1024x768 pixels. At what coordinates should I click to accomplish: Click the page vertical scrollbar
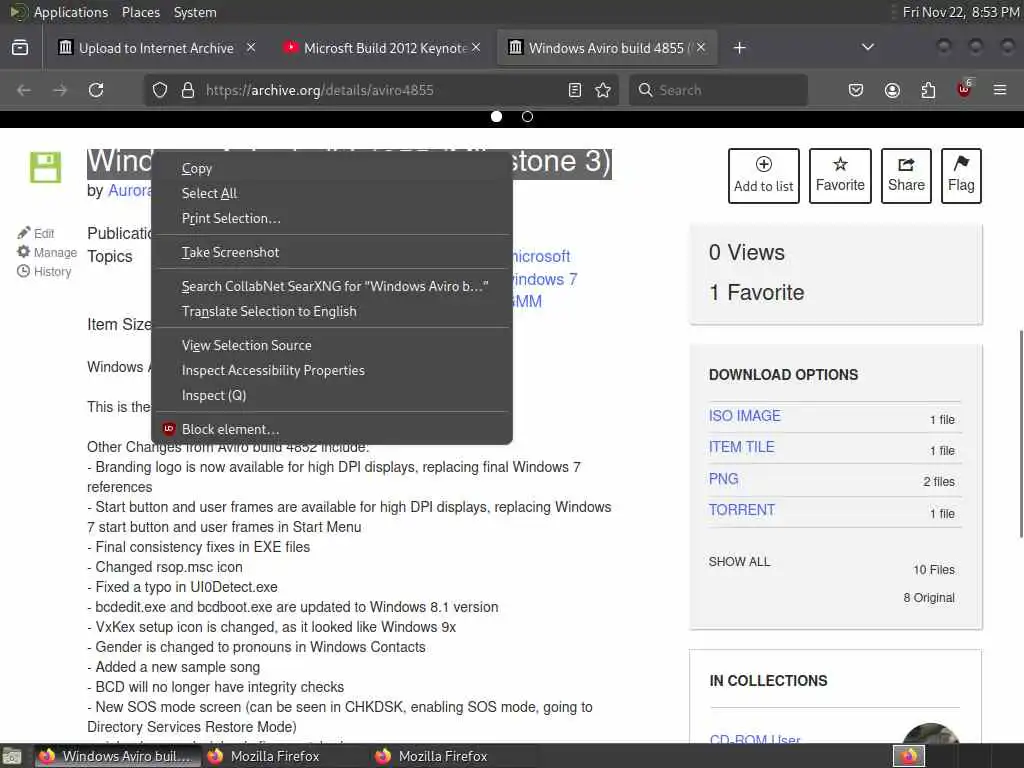pyautogui.click(x=1021, y=434)
